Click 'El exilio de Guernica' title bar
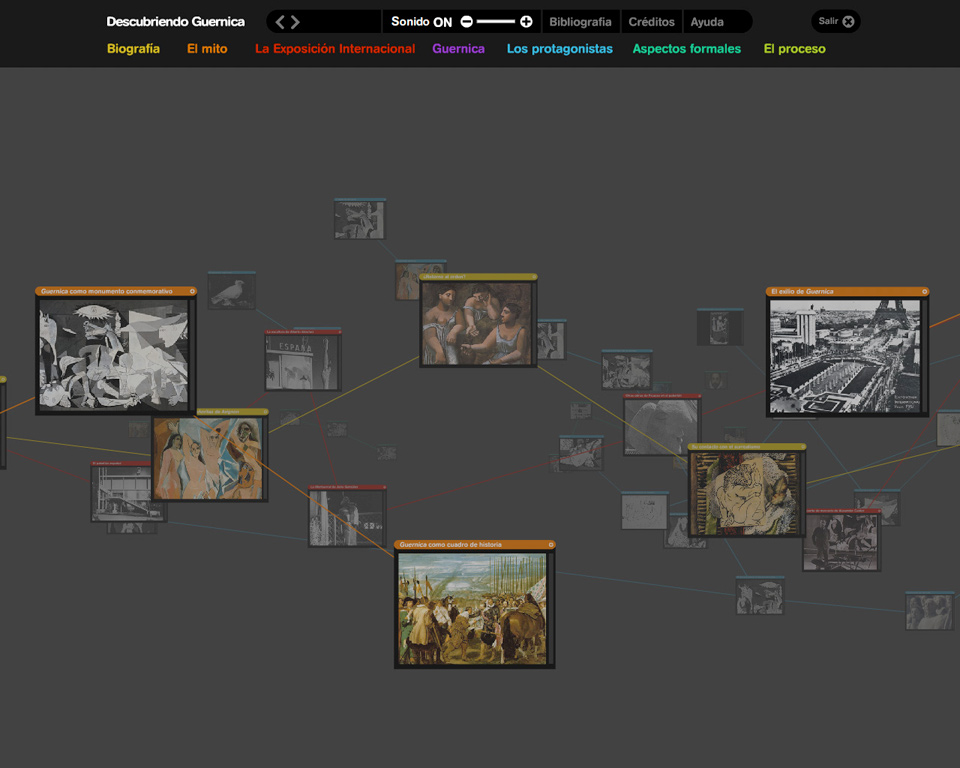The width and height of the screenshot is (960, 768). [x=847, y=292]
